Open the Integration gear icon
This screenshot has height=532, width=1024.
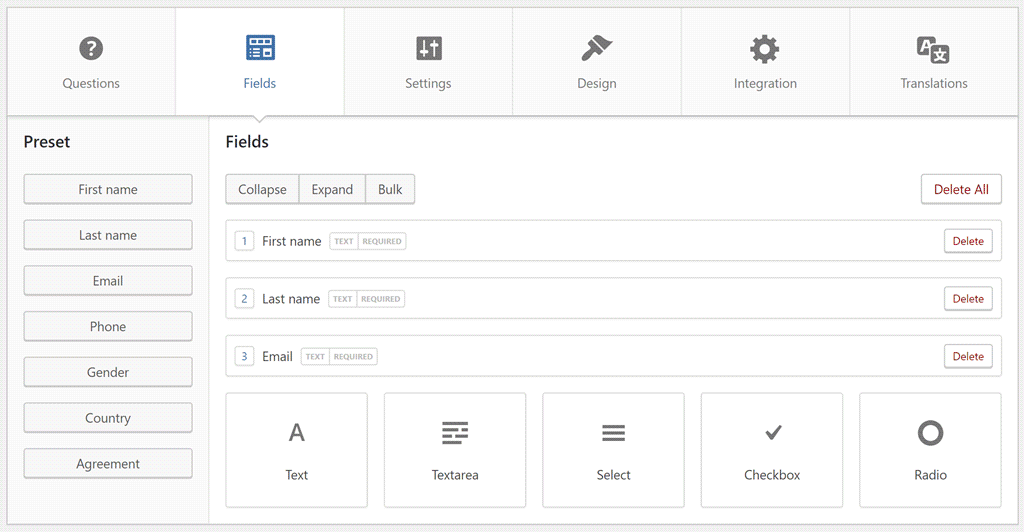pyautogui.click(x=765, y=49)
